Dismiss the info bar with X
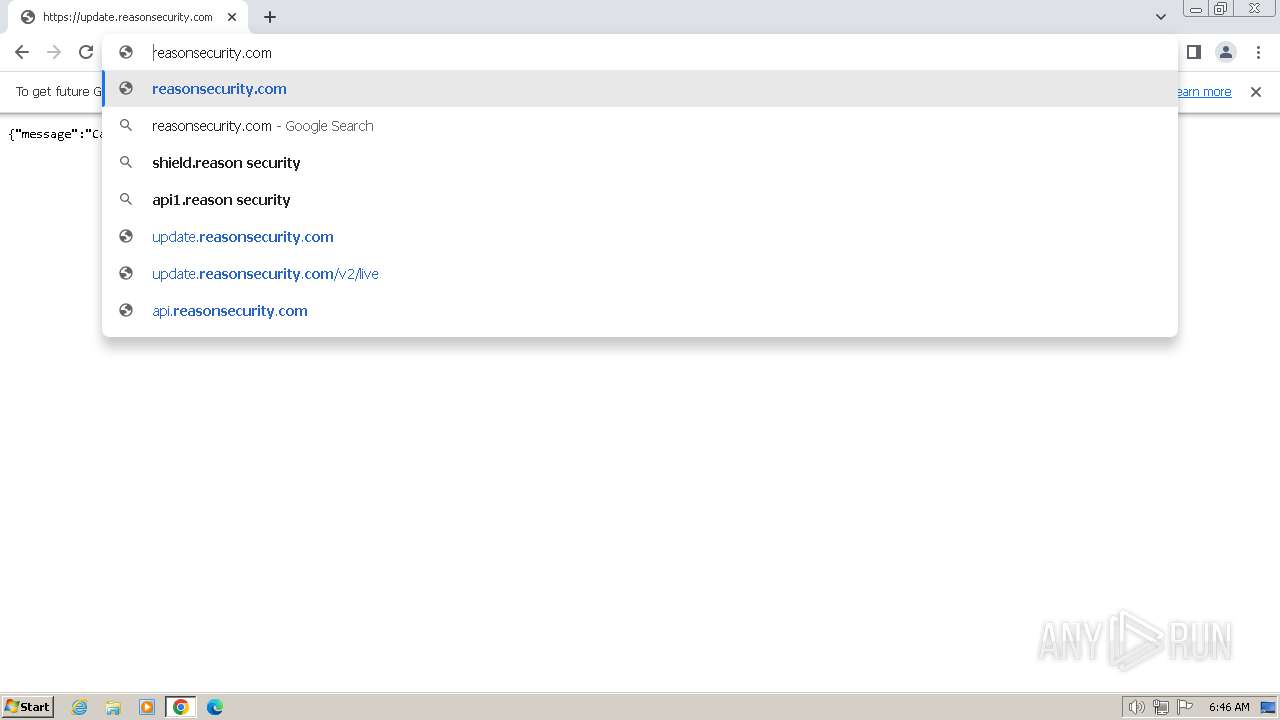1280x720 pixels. pos(1256,92)
